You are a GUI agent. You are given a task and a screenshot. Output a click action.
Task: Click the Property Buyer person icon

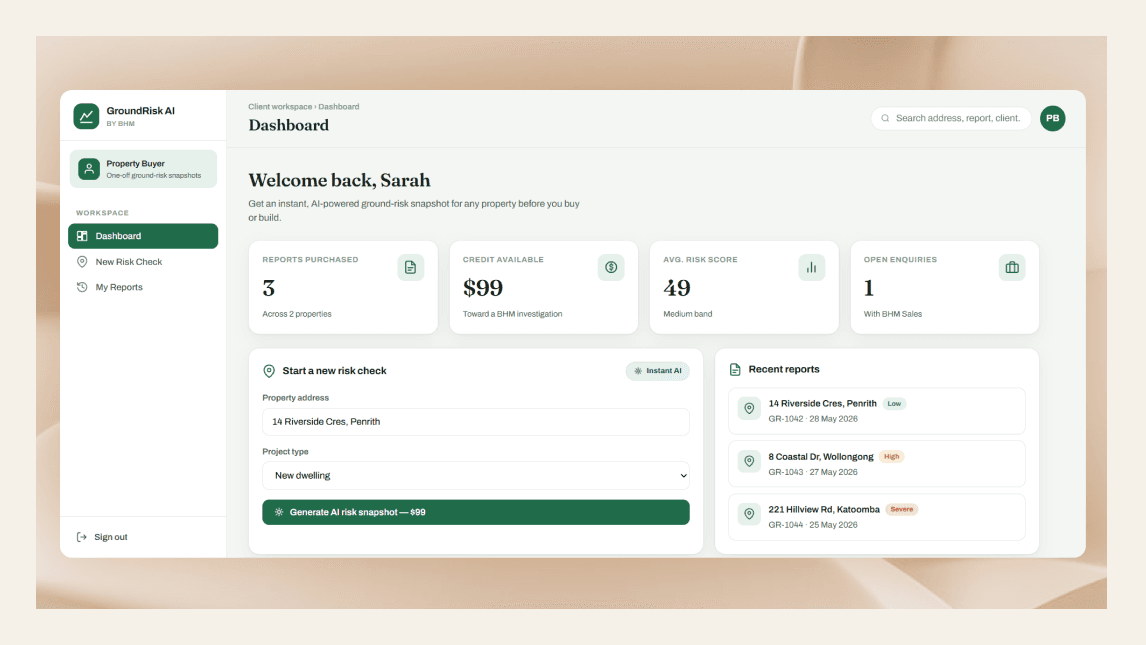pyautogui.click(x=89, y=169)
